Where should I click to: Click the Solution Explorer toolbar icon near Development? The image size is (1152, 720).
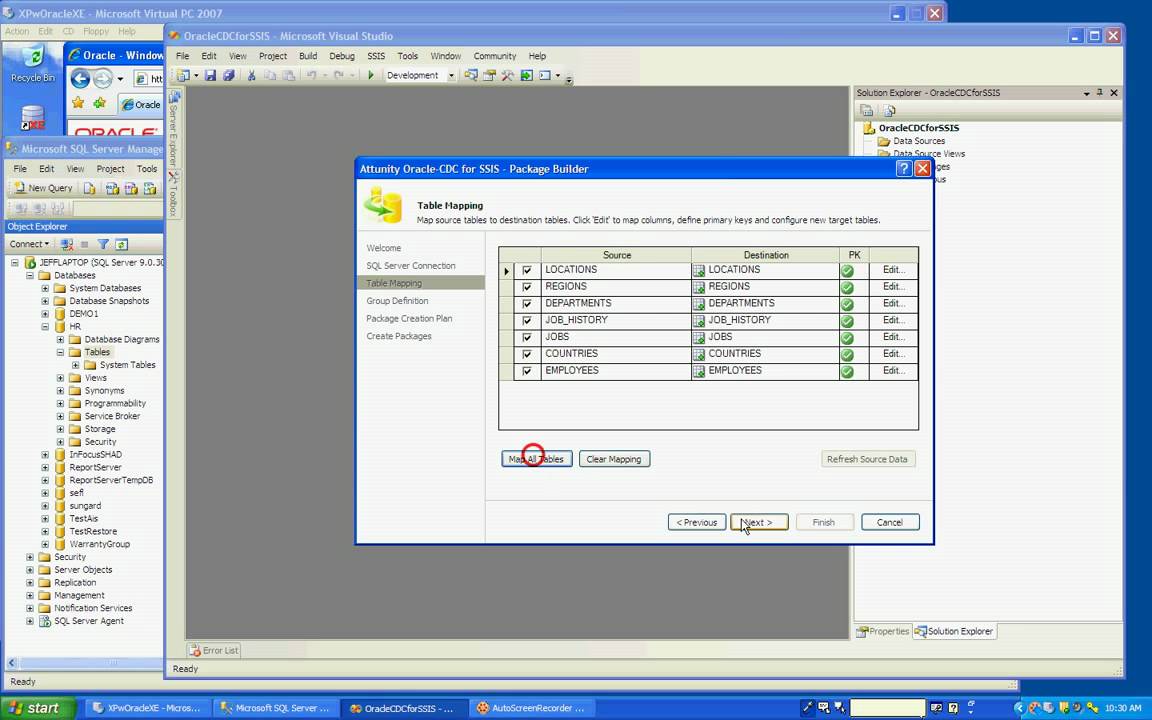[471, 75]
